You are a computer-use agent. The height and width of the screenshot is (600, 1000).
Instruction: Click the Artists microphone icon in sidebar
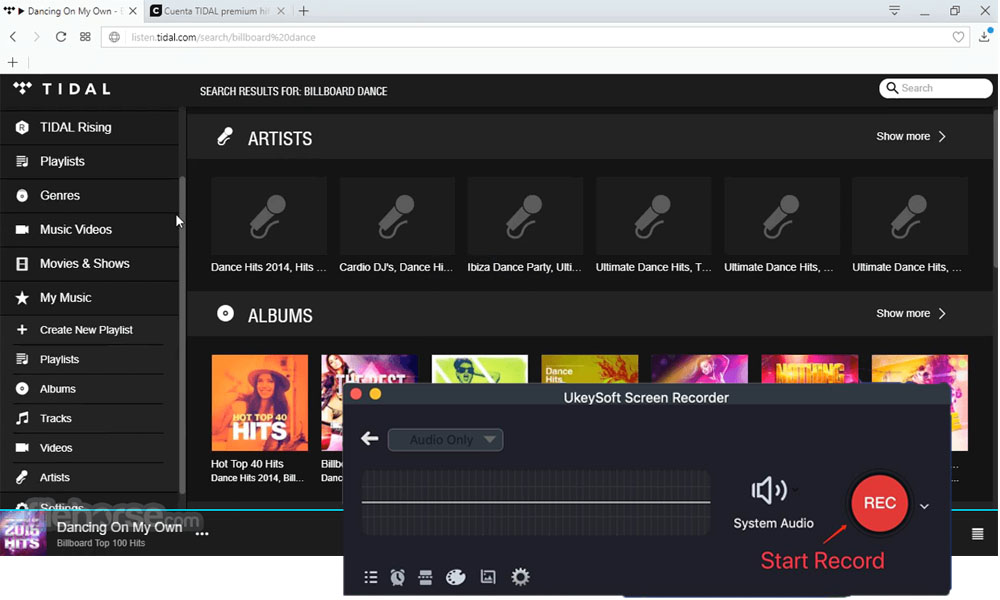click(22, 477)
